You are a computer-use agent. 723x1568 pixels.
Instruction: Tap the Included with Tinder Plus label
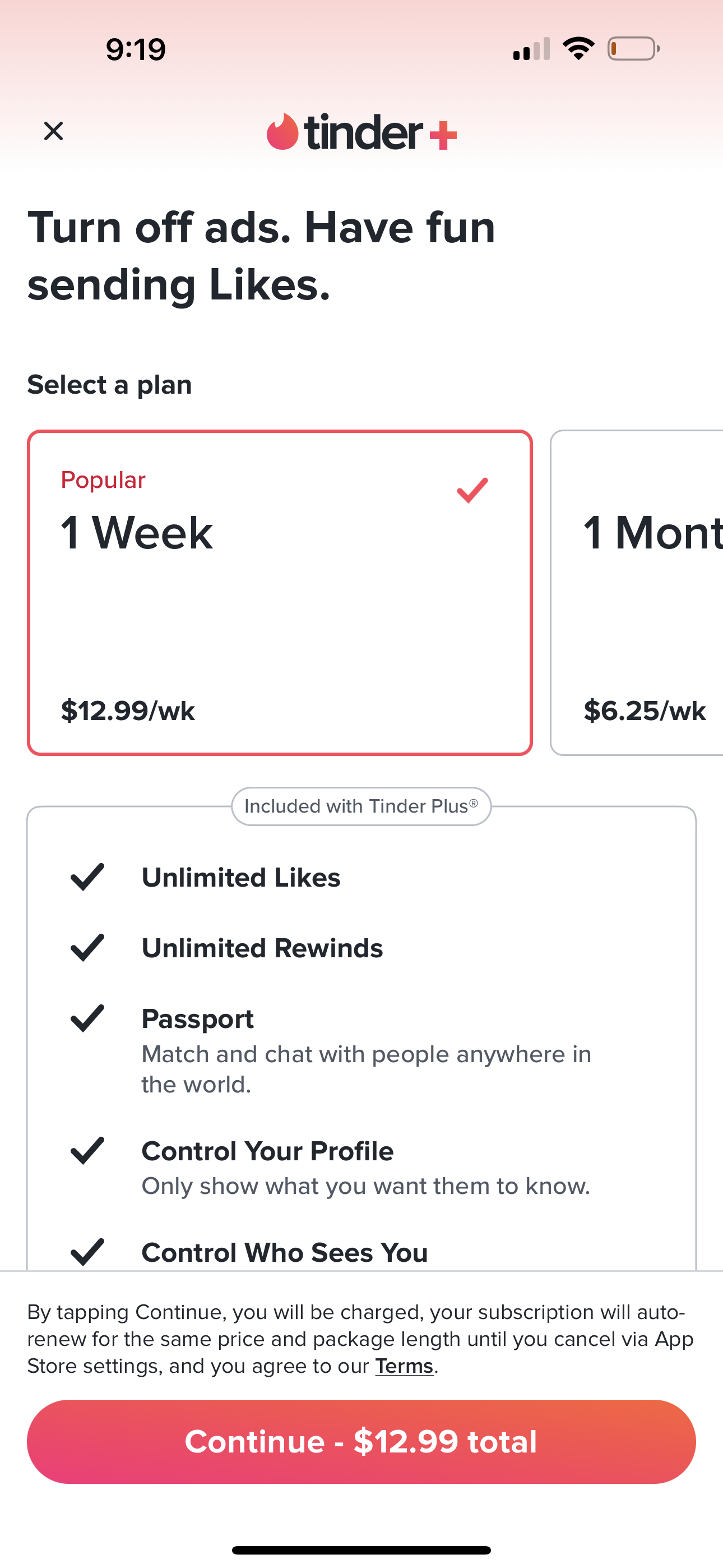pos(361,806)
